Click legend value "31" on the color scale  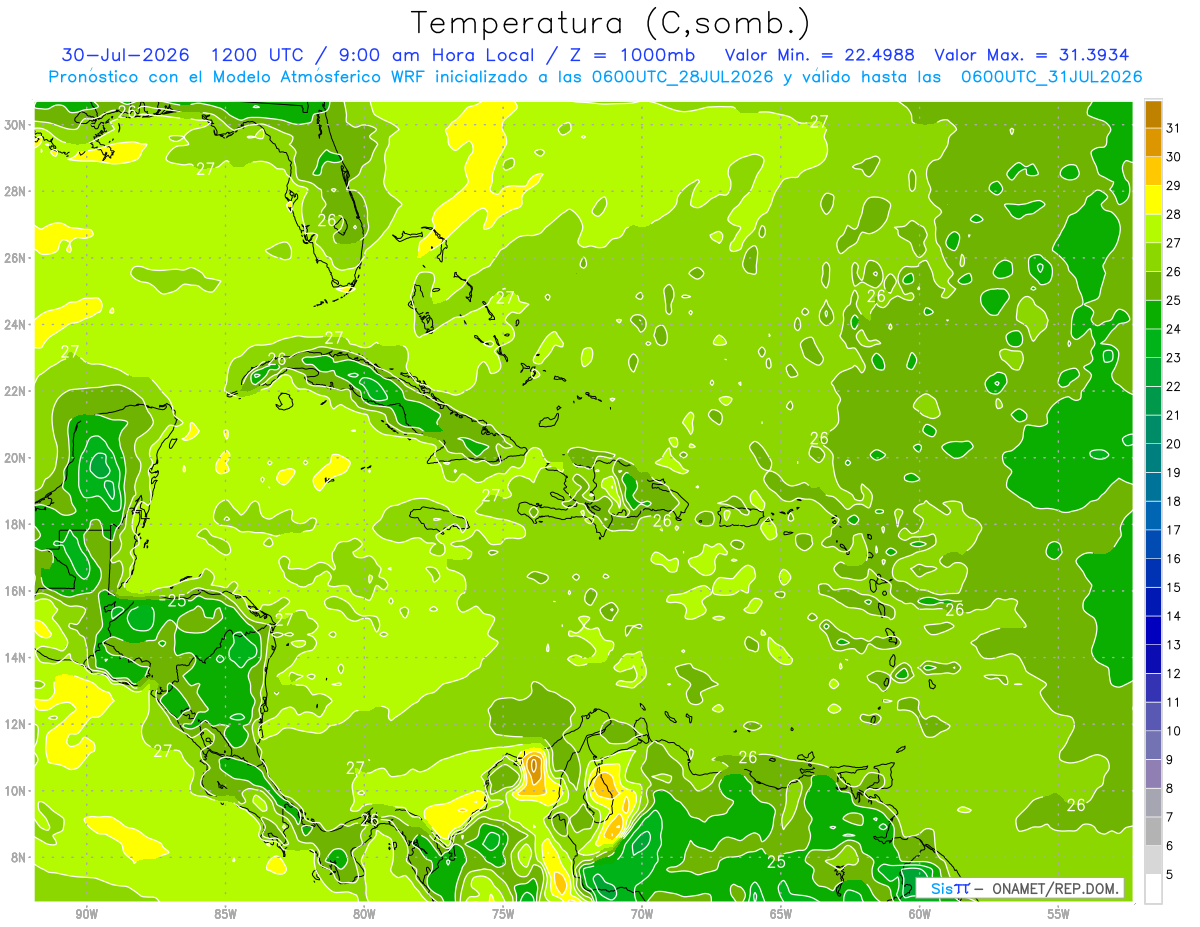(1173, 128)
